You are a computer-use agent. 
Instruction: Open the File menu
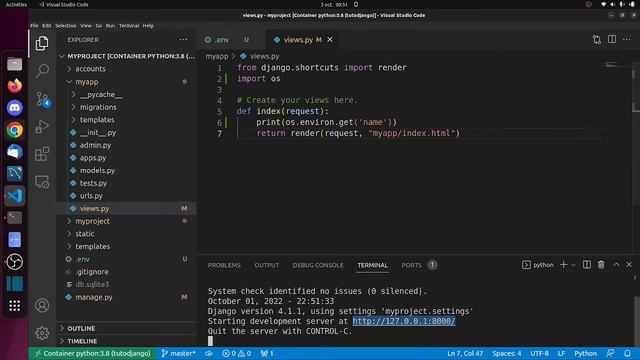pos(34,25)
